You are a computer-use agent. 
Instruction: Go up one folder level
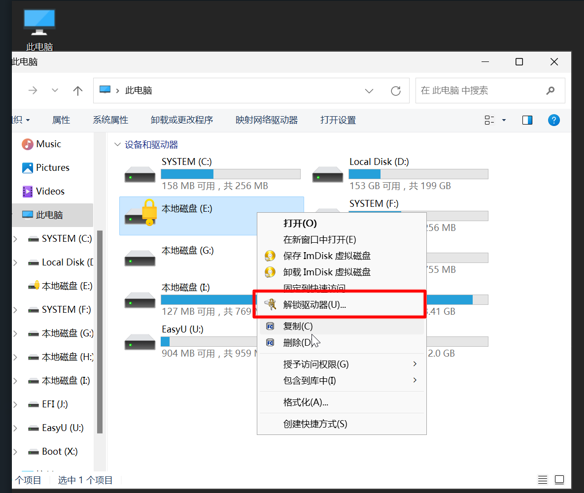(77, 90)
